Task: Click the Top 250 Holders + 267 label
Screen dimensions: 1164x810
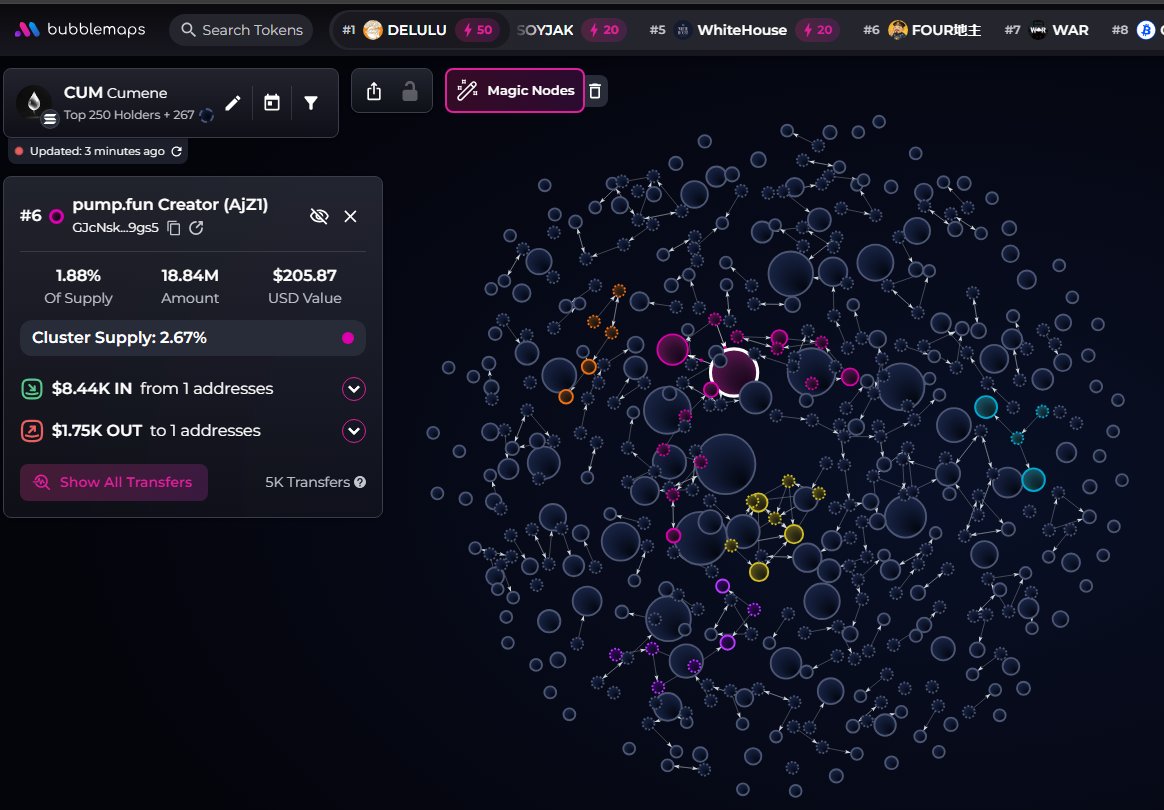Action: pyautogui.click(x=129, y=114)
